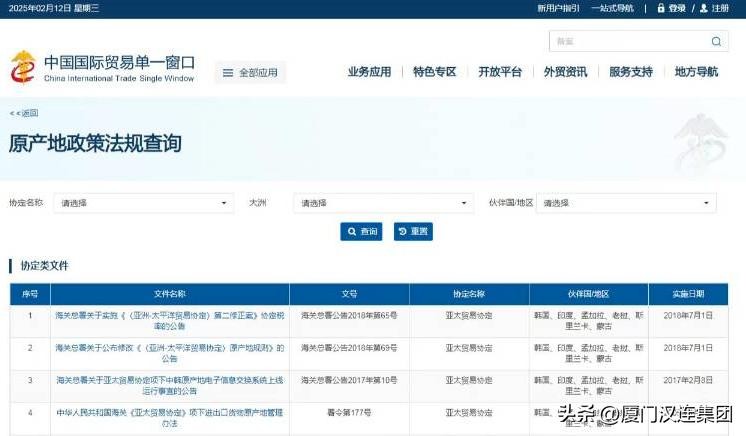746x436 pixels.
Task: Click the lock icon beside 登录
Action: click(x=660, y=8)
